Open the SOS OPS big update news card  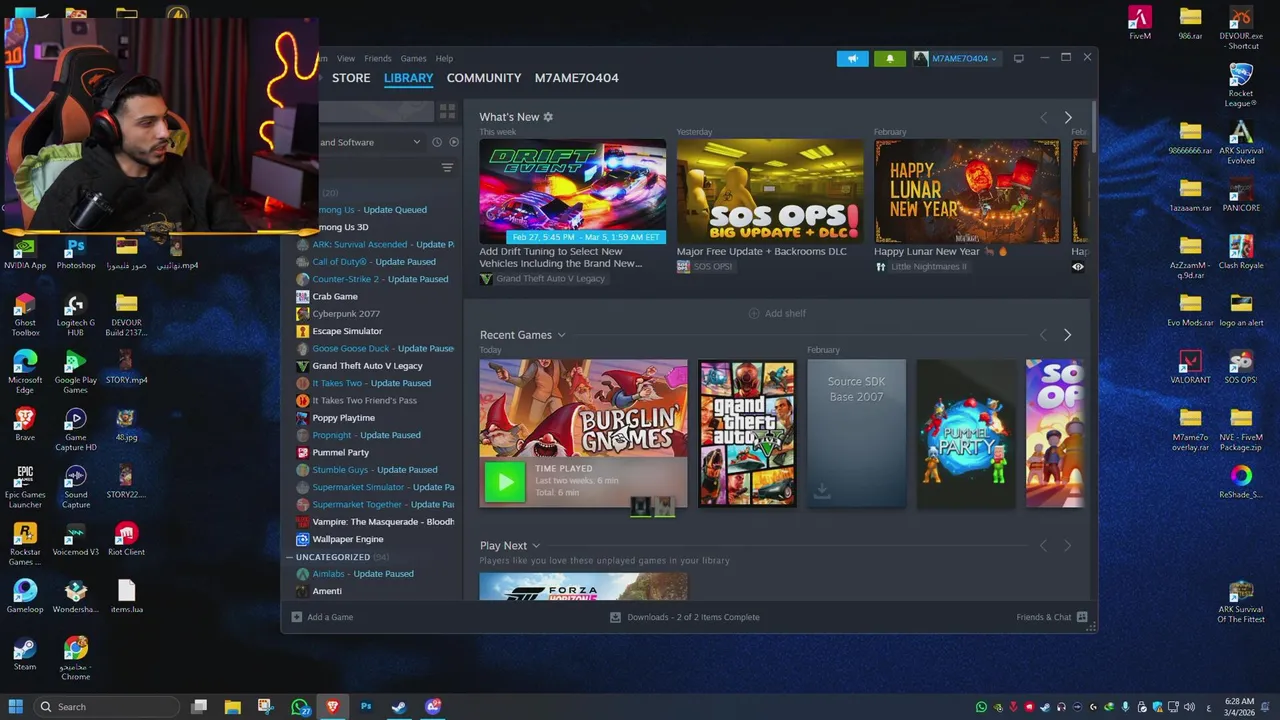tap(770, 191)
